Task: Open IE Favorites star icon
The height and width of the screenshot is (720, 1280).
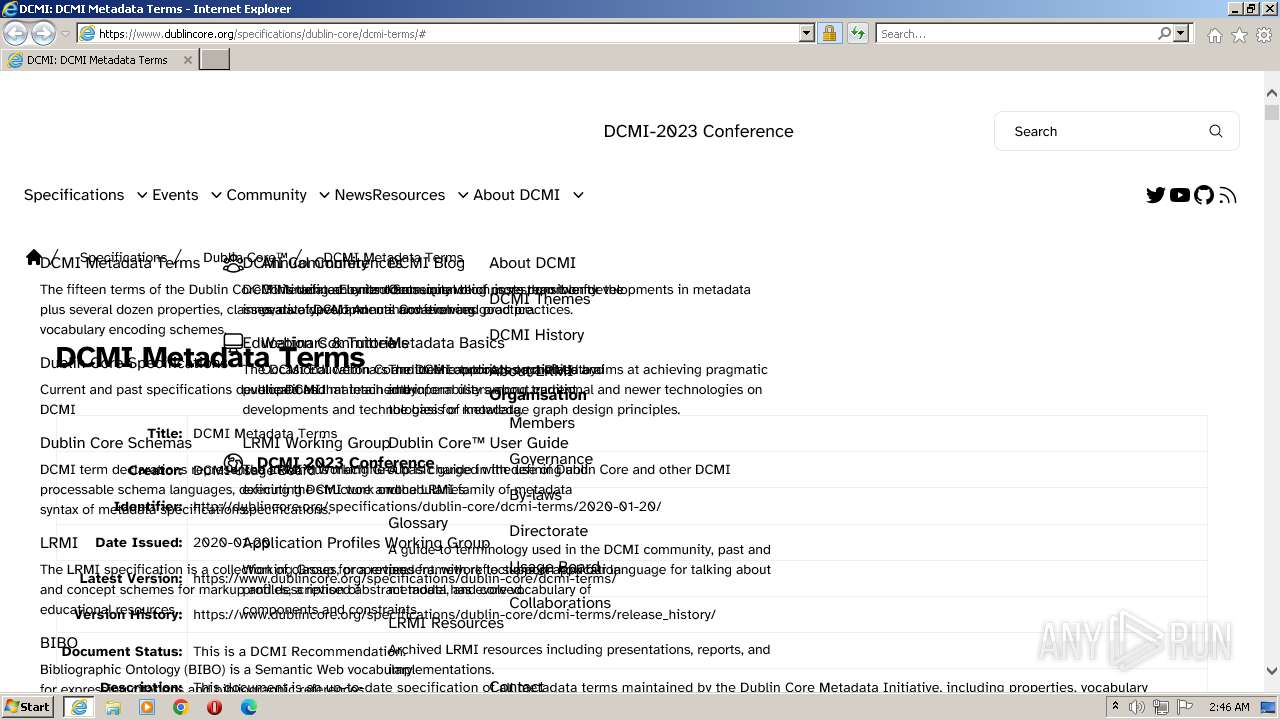Action: pyautogui.click(x=1239, y=35)
